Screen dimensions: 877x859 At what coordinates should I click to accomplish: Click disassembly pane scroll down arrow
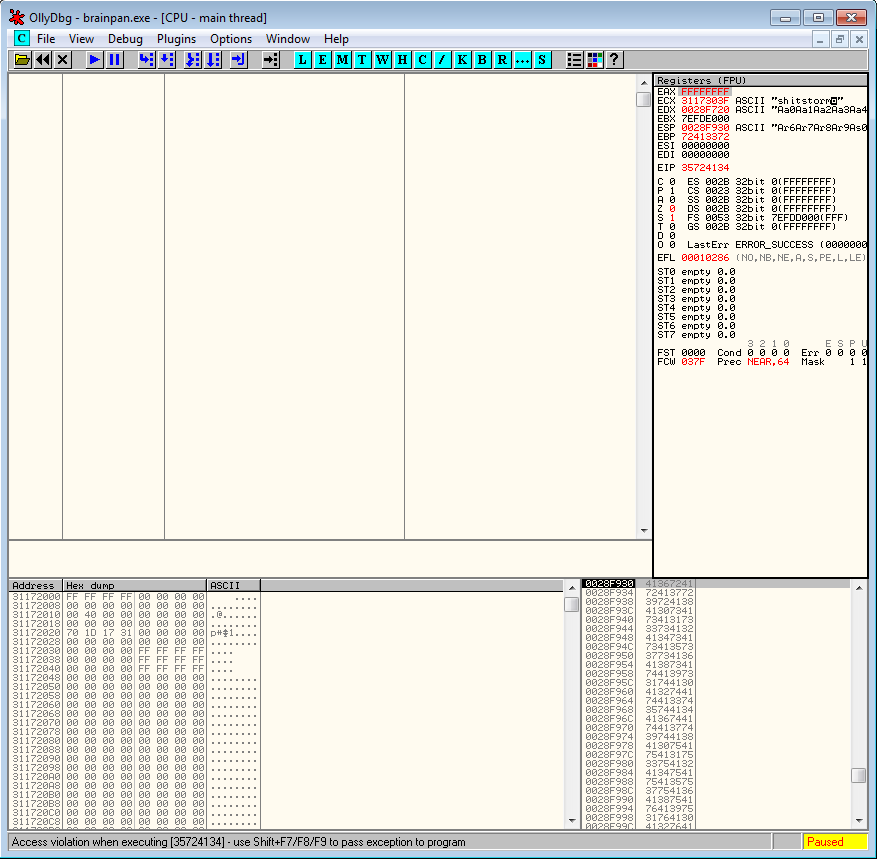[644, 531]
